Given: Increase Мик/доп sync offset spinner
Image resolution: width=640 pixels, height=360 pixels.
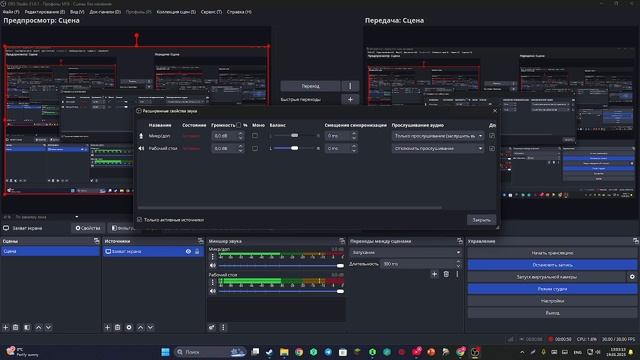Looking at the screenshot, I should (354, 133).
